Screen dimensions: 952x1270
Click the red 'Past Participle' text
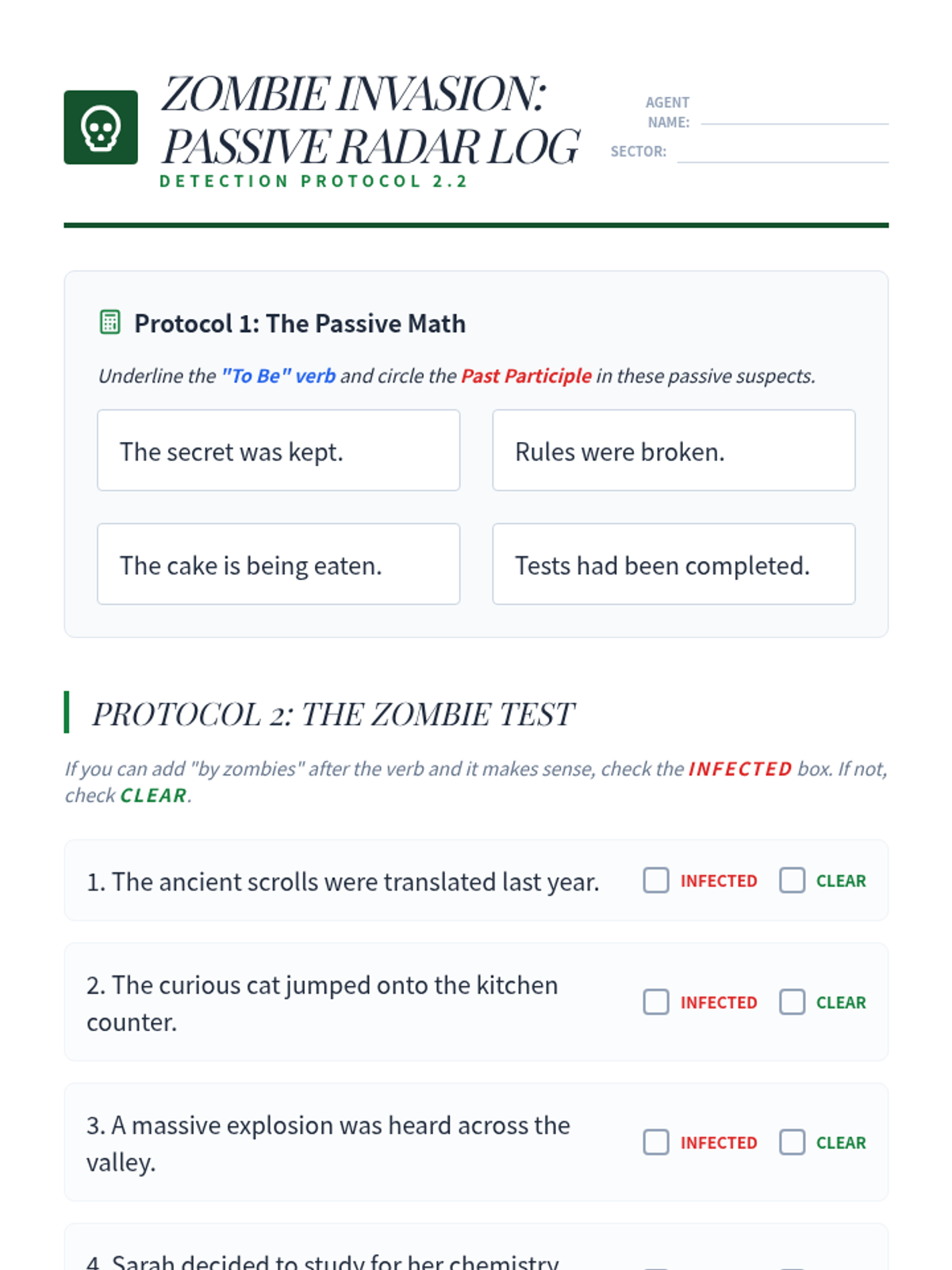point(527,375)
